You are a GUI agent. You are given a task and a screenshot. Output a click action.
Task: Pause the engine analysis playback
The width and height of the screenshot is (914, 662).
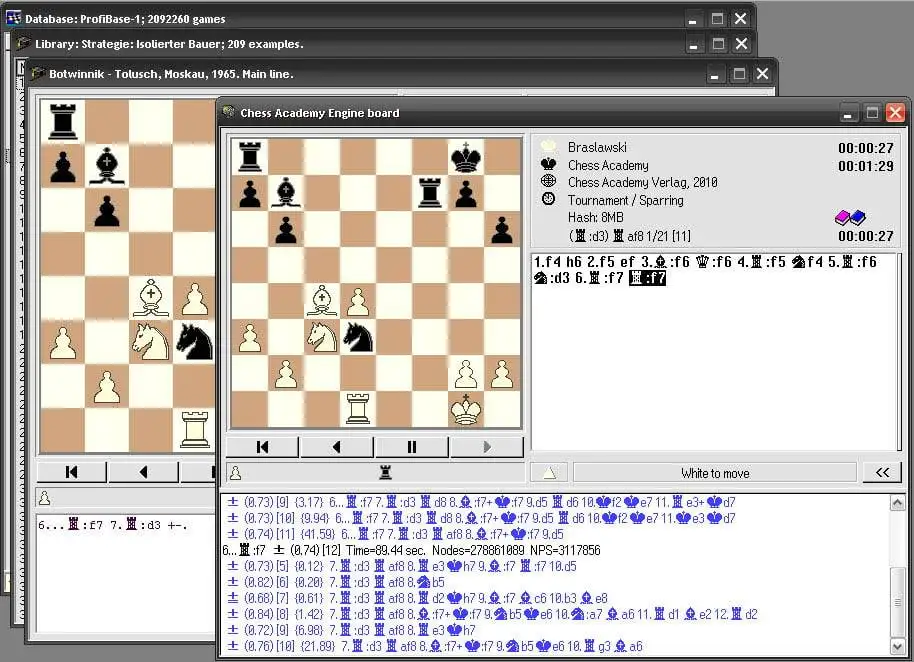pos(411,447)
